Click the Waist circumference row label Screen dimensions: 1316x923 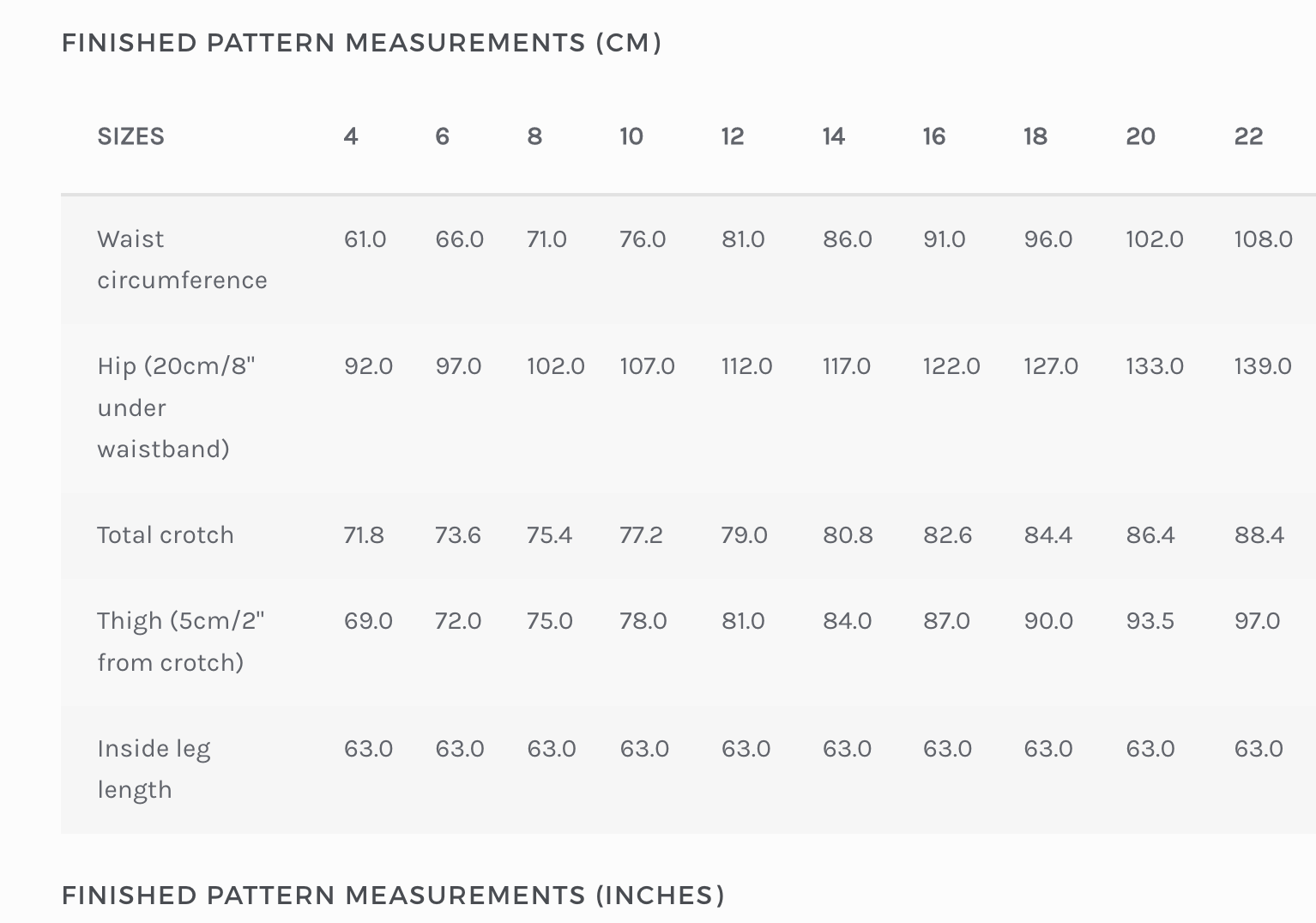(182, 259)
